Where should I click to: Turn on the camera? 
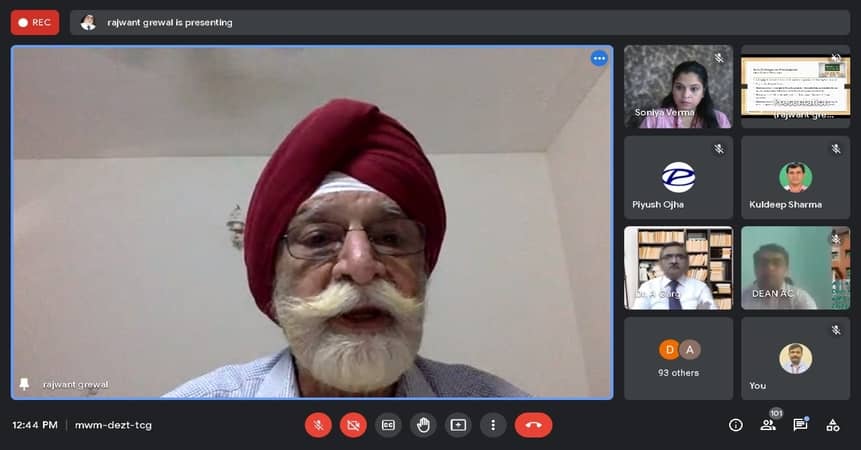(x=353, y=425)
